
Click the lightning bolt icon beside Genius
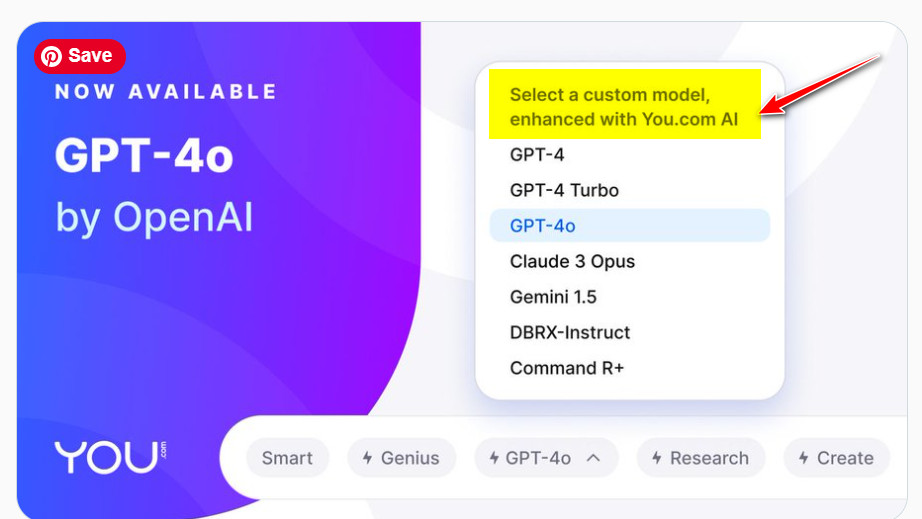368,458
